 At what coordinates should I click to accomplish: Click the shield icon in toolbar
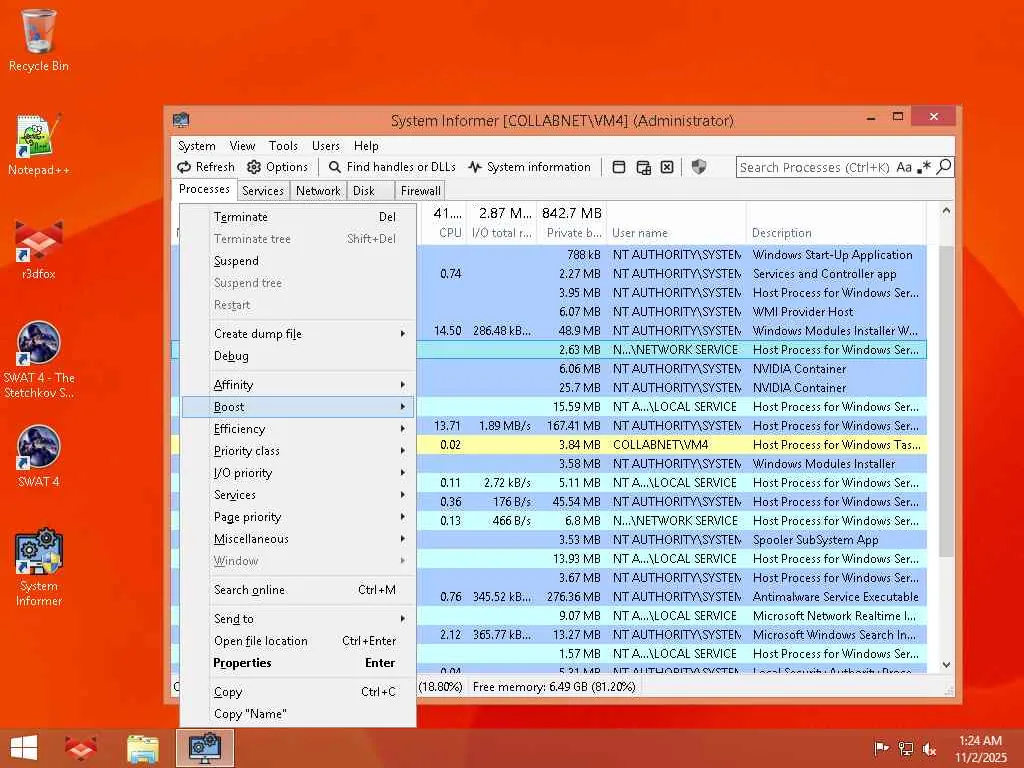(699, 167)
